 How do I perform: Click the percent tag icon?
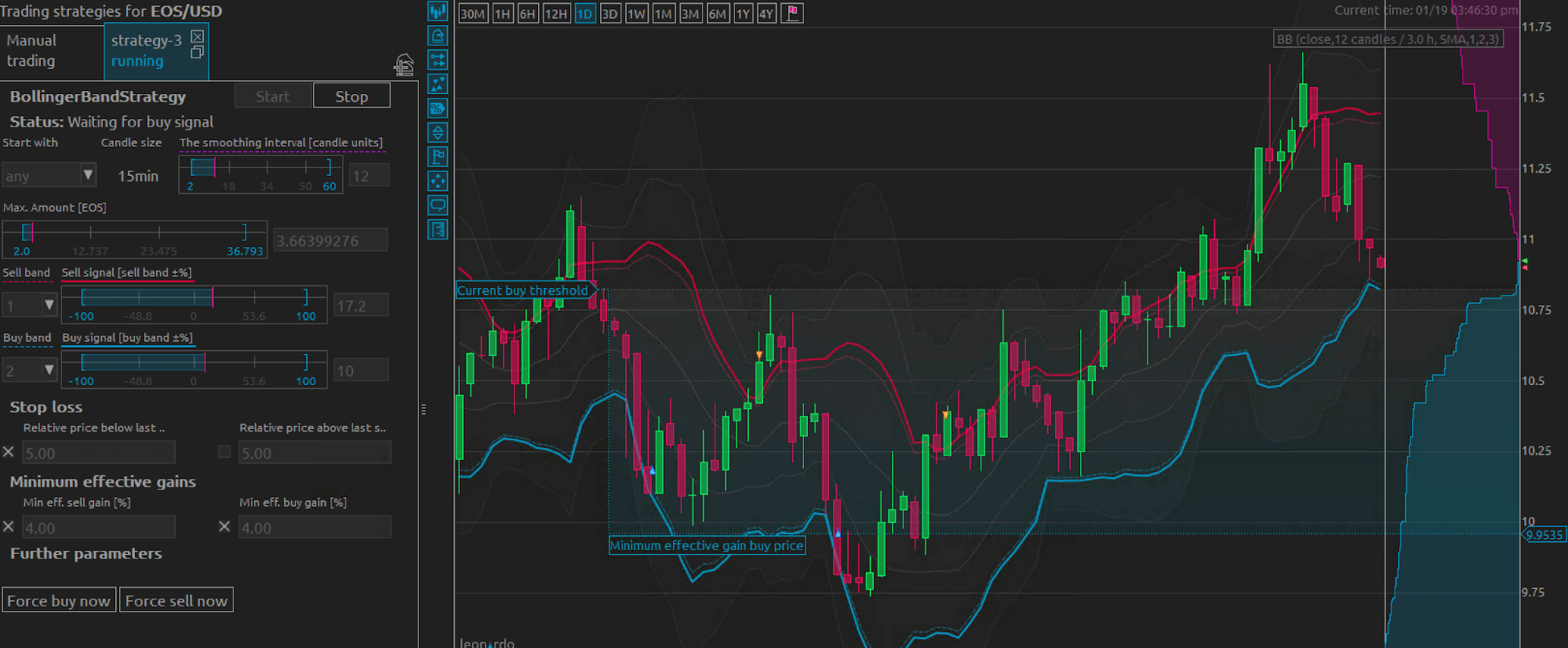[x=438, y=108]
